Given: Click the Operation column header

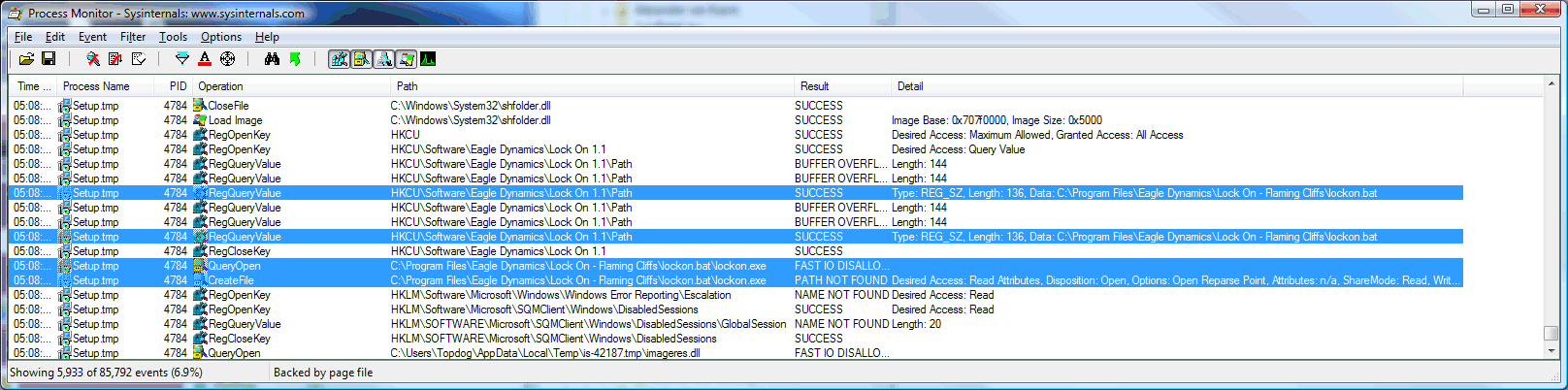Looking at the screenshot, I should [x=291, y=86].
